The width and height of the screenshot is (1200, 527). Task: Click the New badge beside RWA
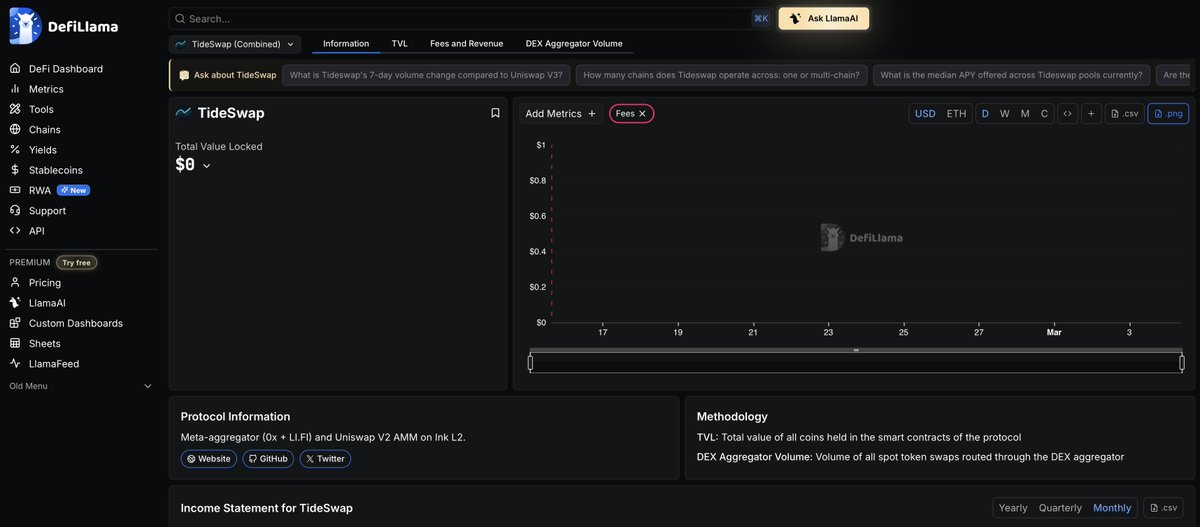point(73,190)
